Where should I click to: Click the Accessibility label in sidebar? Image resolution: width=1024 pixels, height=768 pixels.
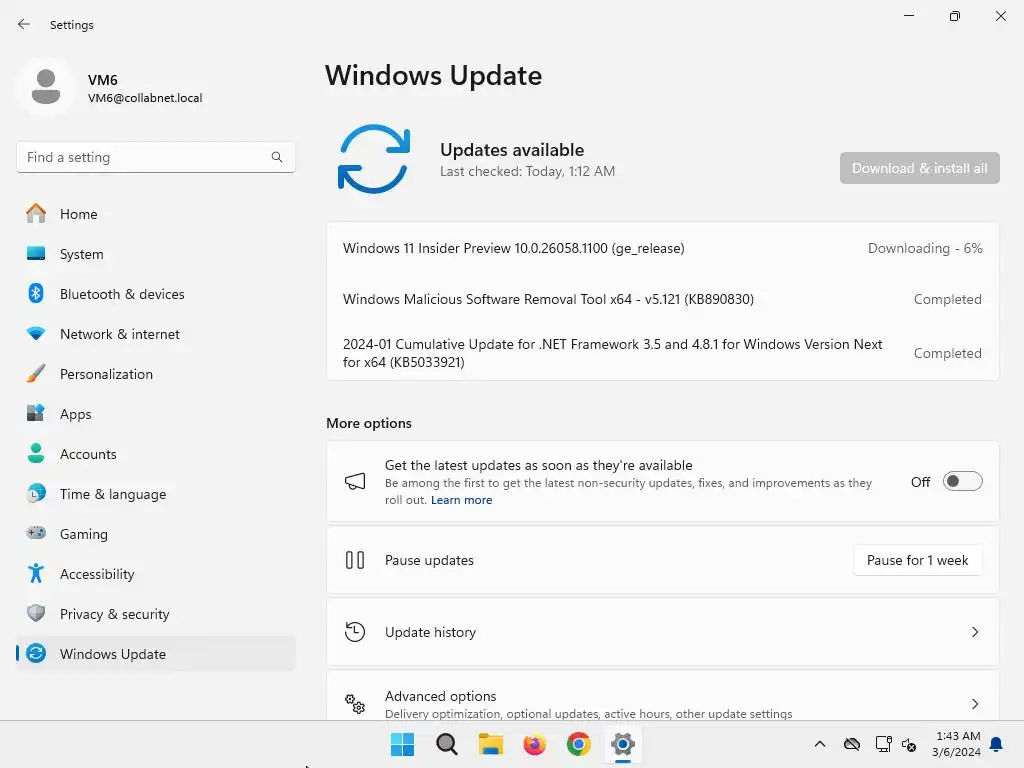coord(97,574)
